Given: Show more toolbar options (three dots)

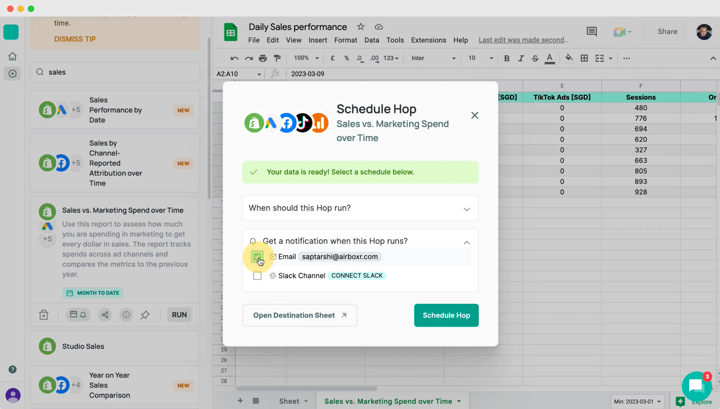Looking at the screenshot, I should [627, 58].
